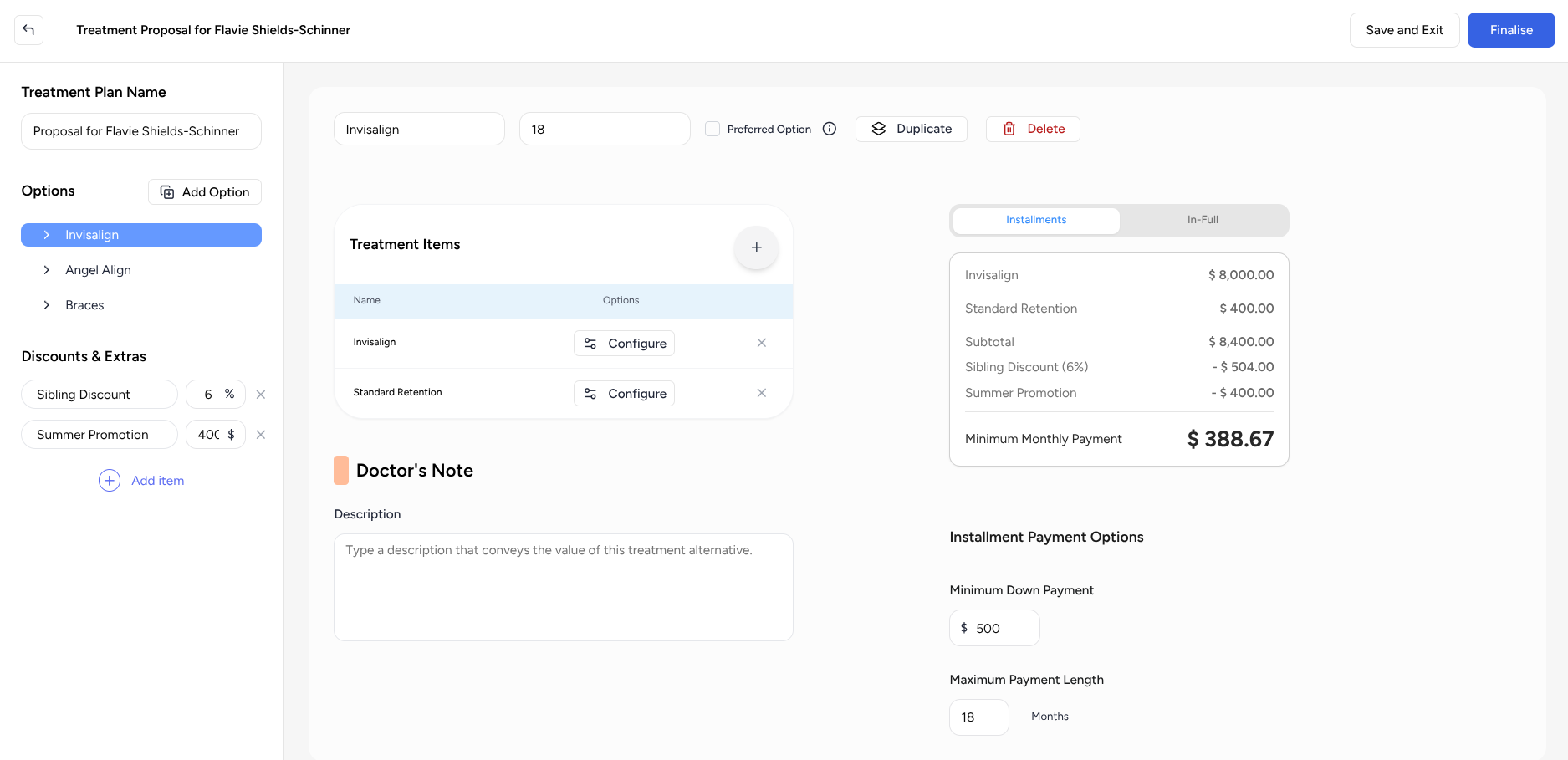Click the back arrow to return
The height and width of the screenshot is (760, 1568).
pos(29,29)
